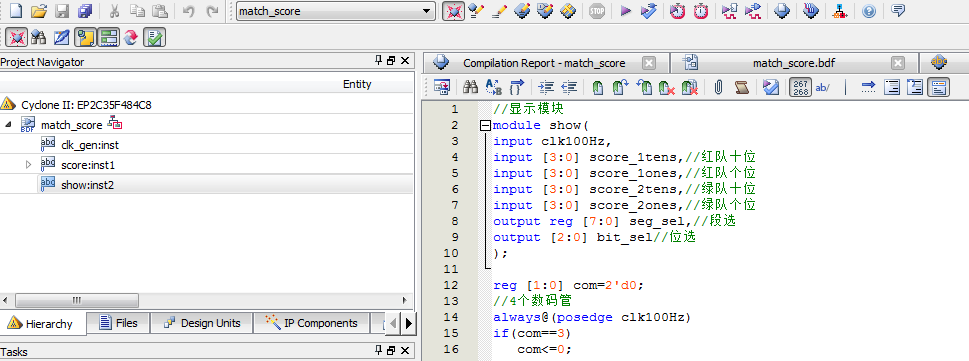
Task: Expand the score:inst1 node
Action: click(x=28, y=164)
